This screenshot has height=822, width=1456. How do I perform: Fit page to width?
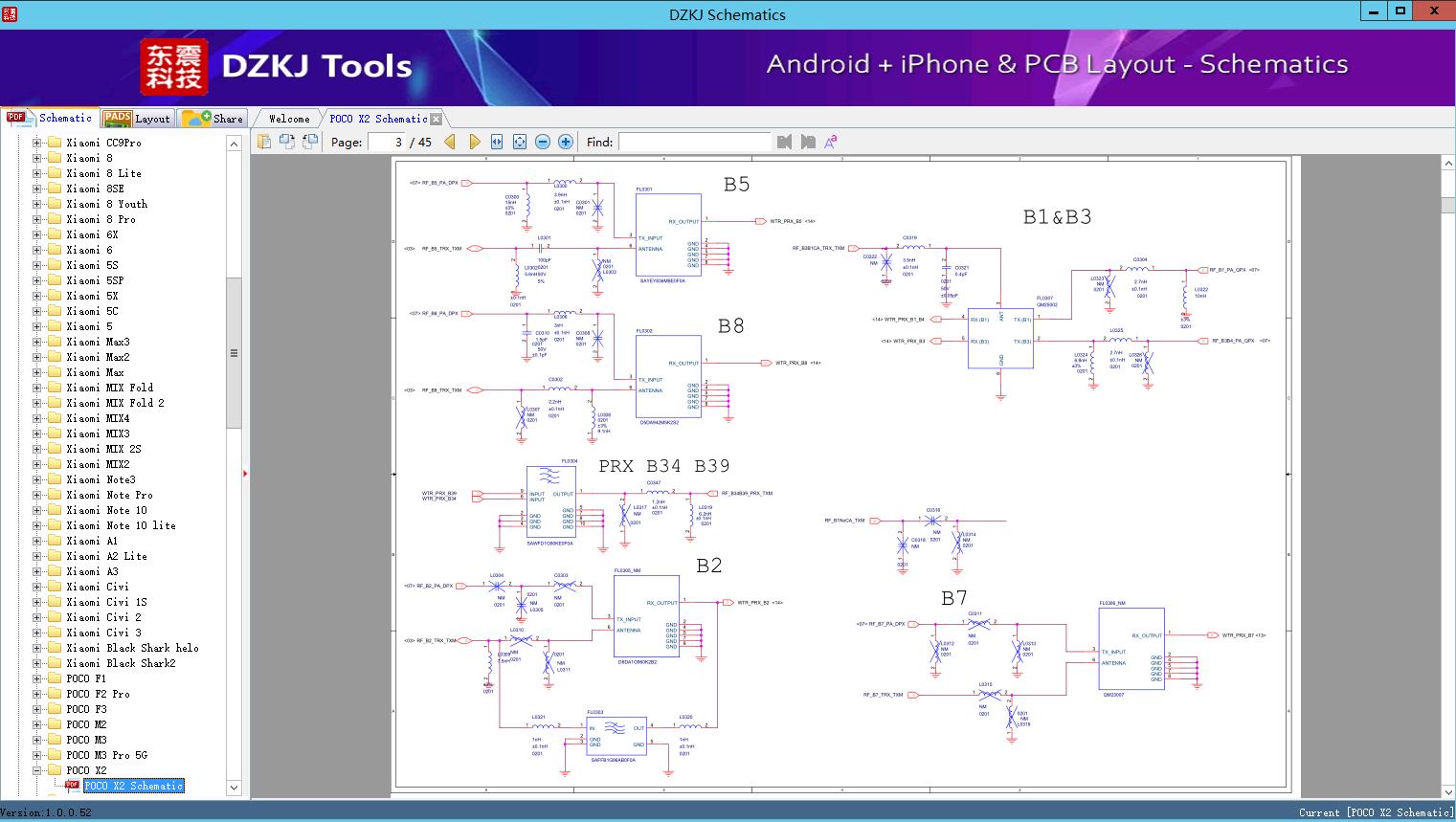tap(497, 142)
